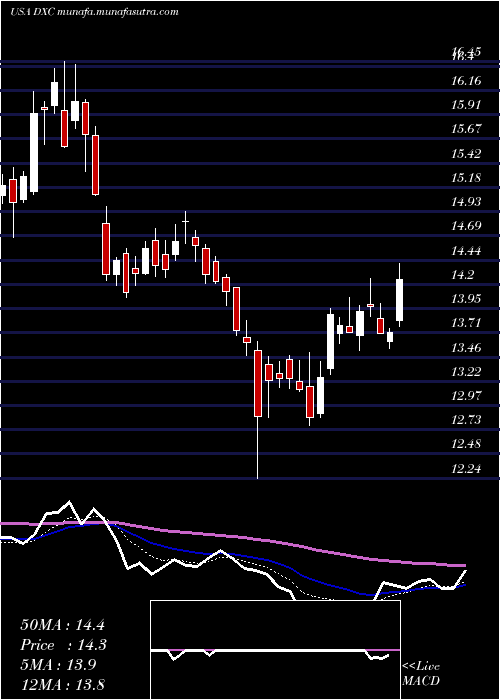The image size is (500, 700).
Task: Click the 15.91 price axis label
Action: point(466,105)
